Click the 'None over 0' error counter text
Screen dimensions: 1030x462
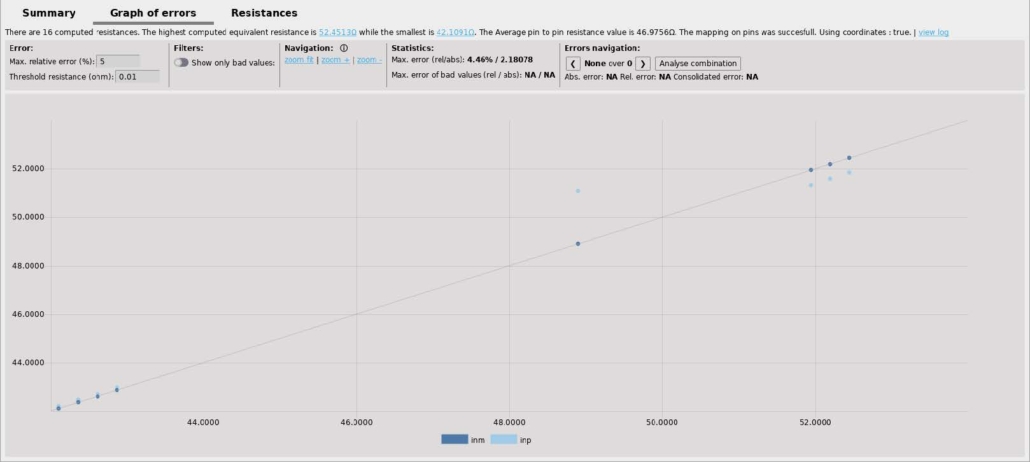click(608, 64)
